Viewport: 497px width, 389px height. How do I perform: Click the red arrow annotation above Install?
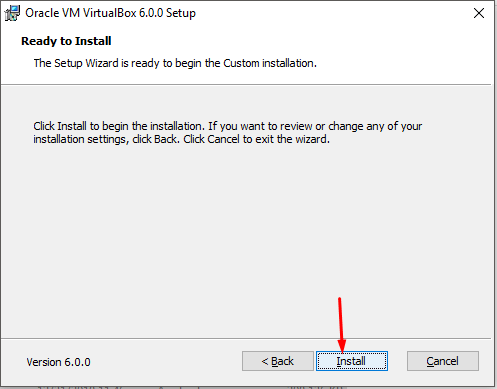pyautogui.click(x=341, y=325)
